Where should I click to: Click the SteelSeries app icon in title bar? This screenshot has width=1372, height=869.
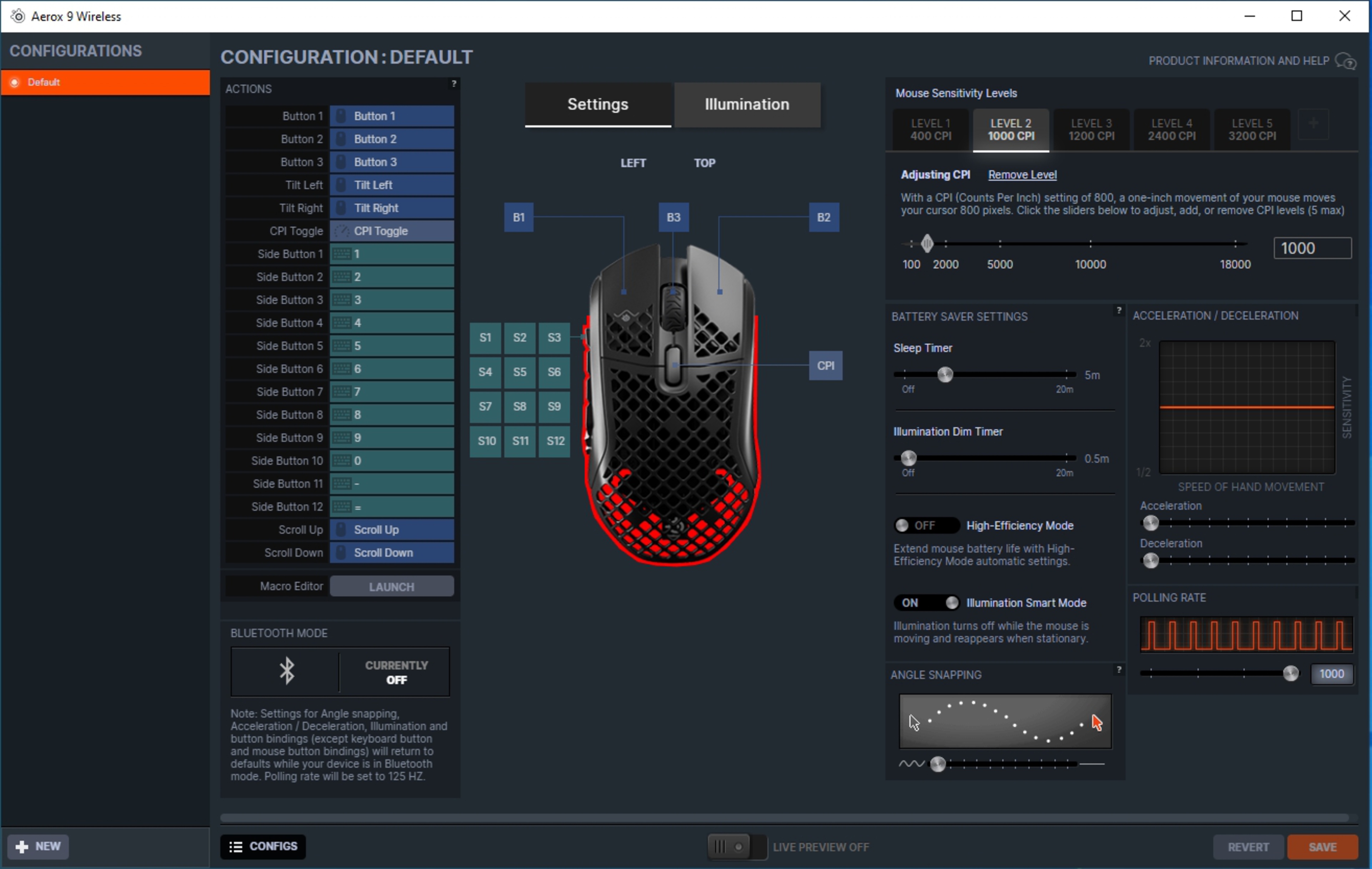point(18,16)
